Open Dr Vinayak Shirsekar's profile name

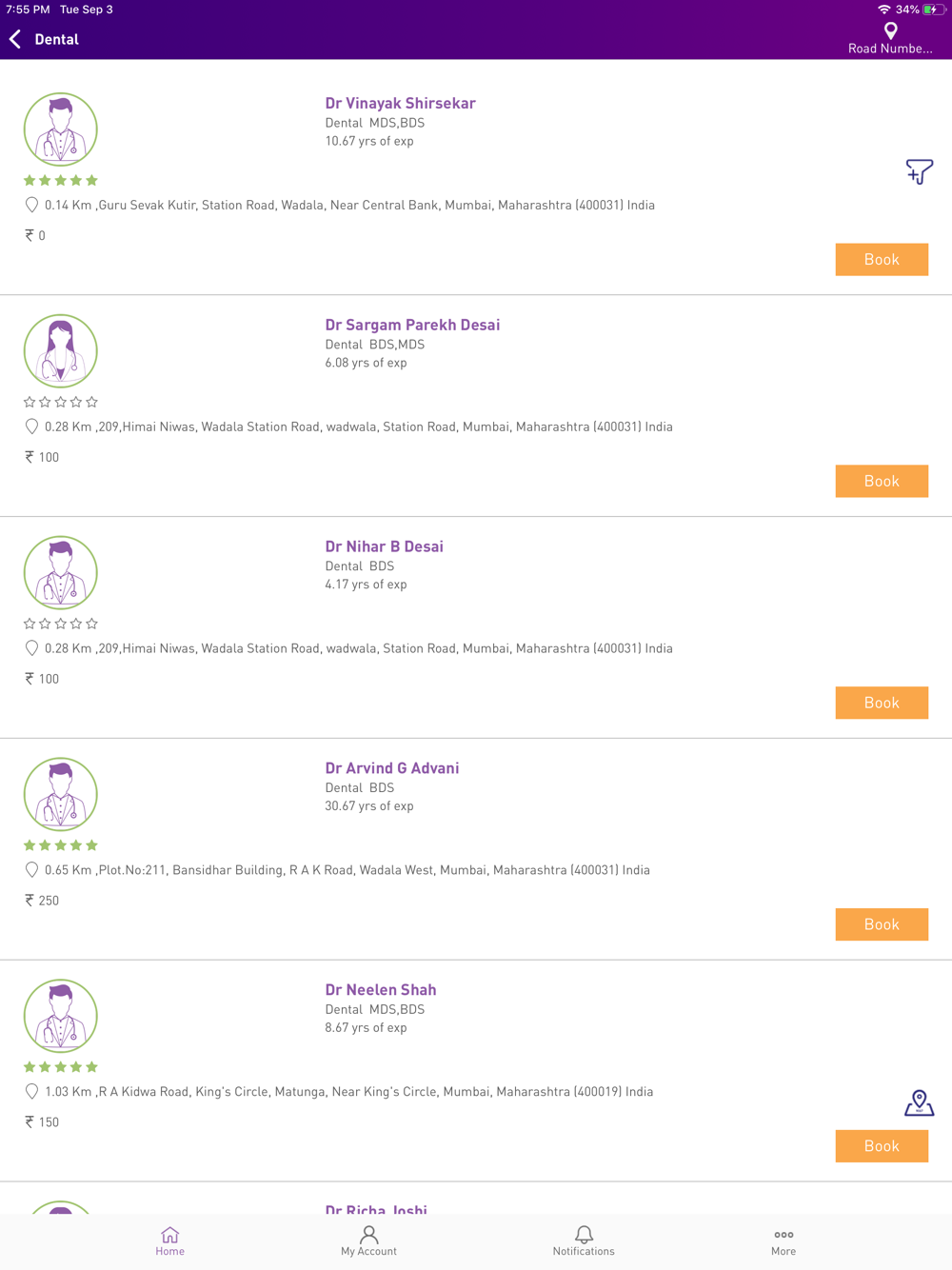coord(400,103)
